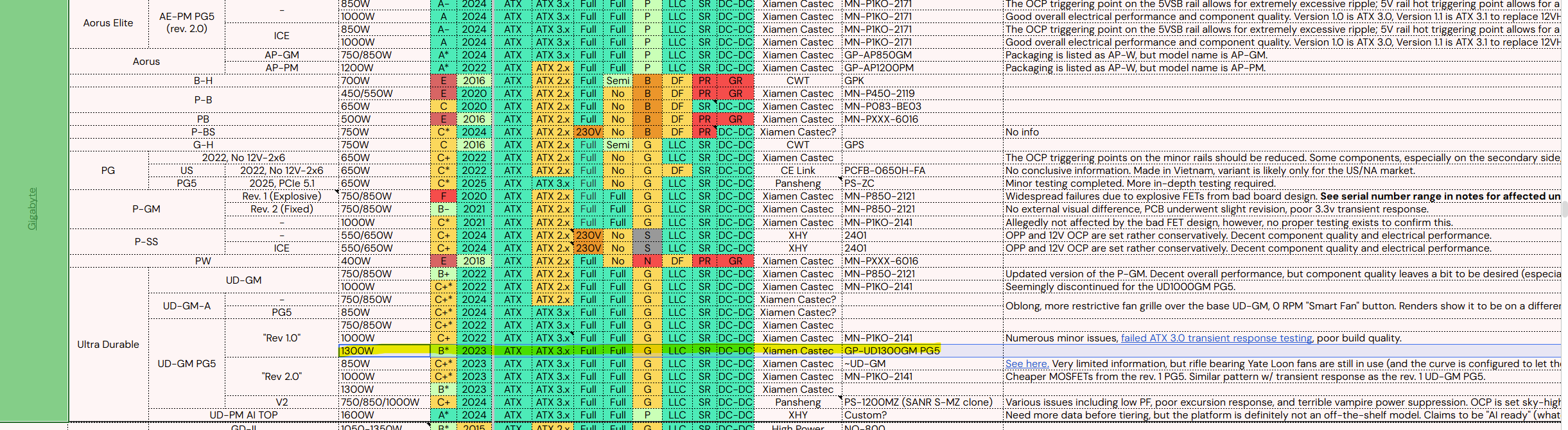Viewport: 1568px width, 430px height.
Task: Select the '2025, PCIe 5.1' cell
Action: tap(282, 184)
